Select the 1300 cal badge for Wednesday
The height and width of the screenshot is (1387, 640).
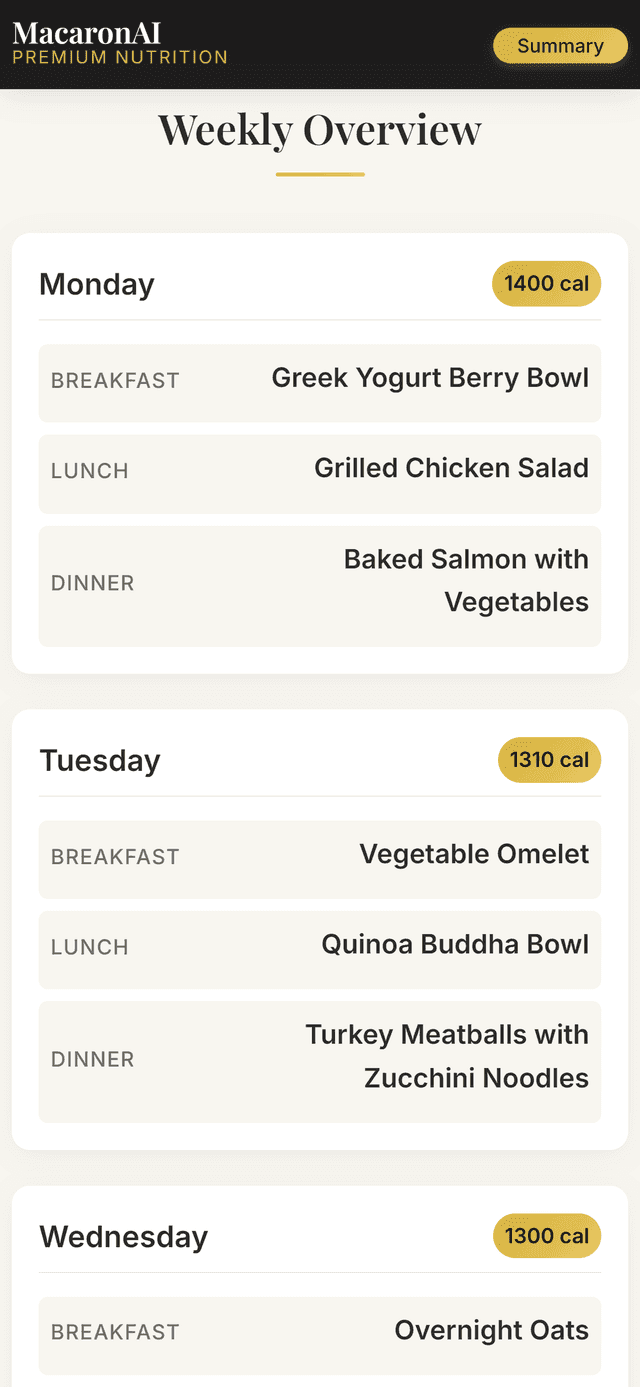[546, 1236]
